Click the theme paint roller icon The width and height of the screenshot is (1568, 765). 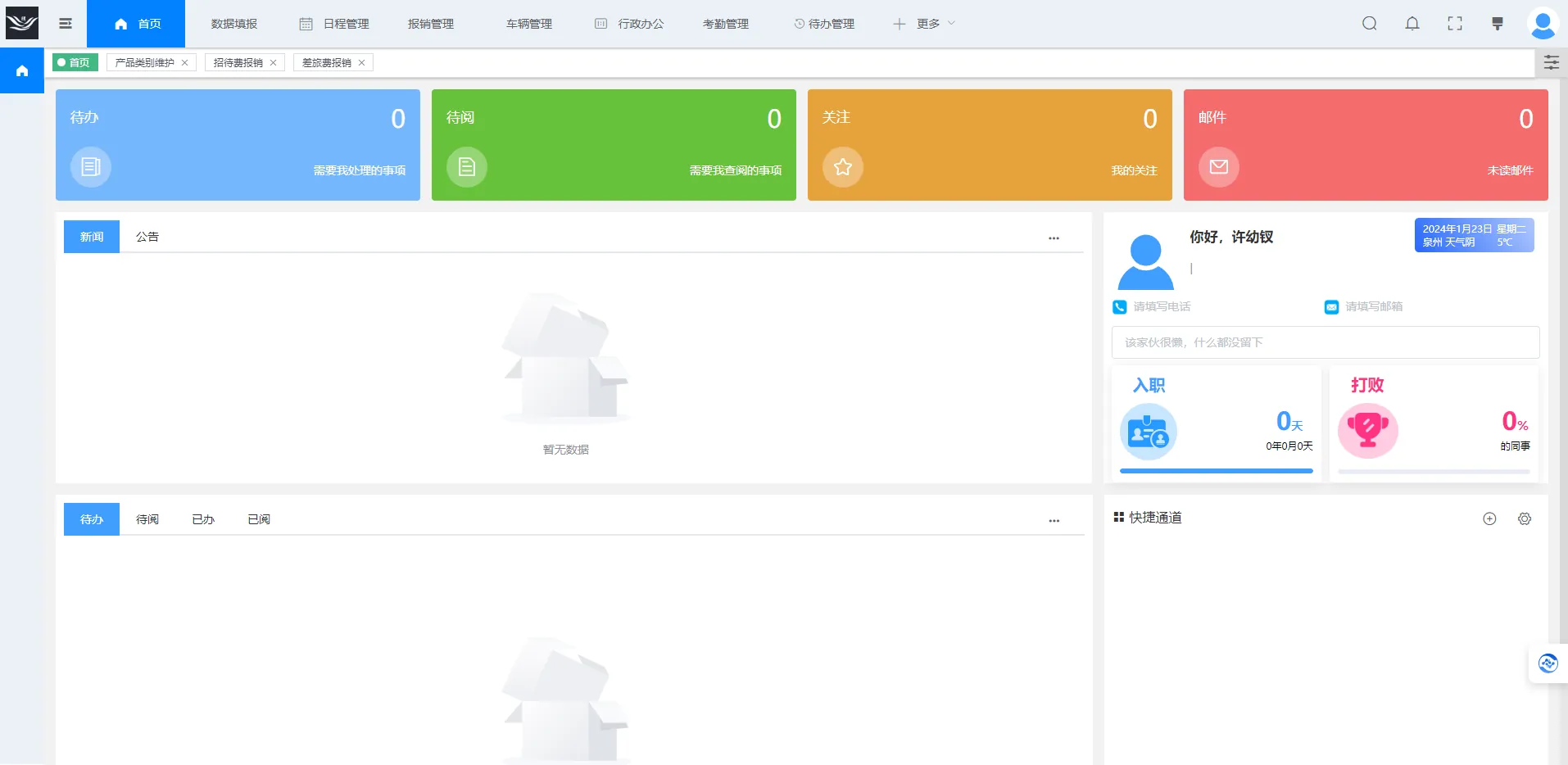[x=1498, y=24]
